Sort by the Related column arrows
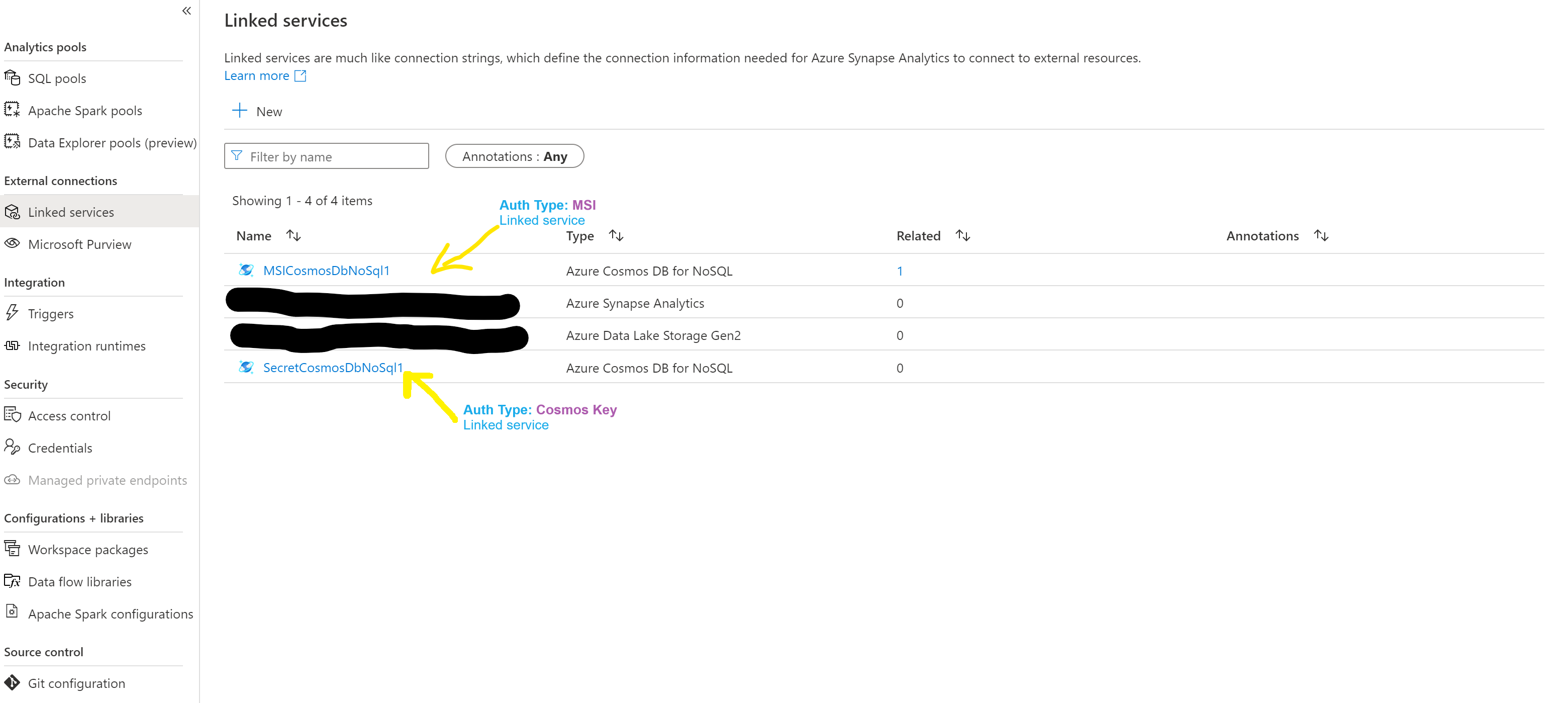 pos(962,235)
